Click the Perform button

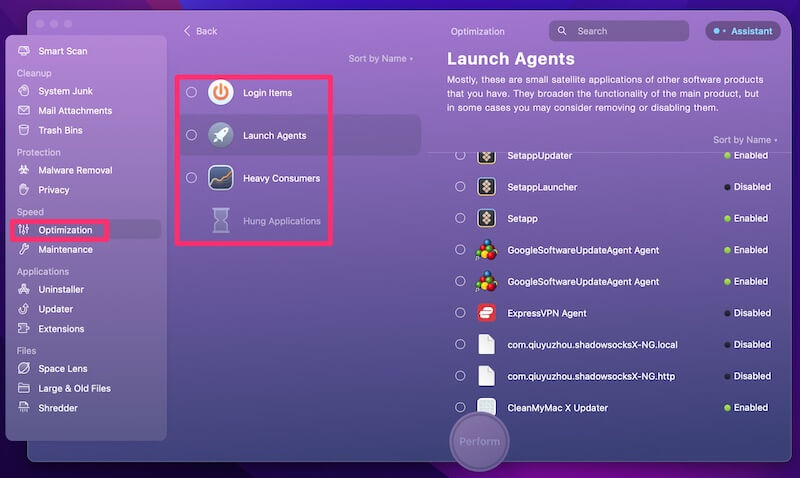click(479, 441)
